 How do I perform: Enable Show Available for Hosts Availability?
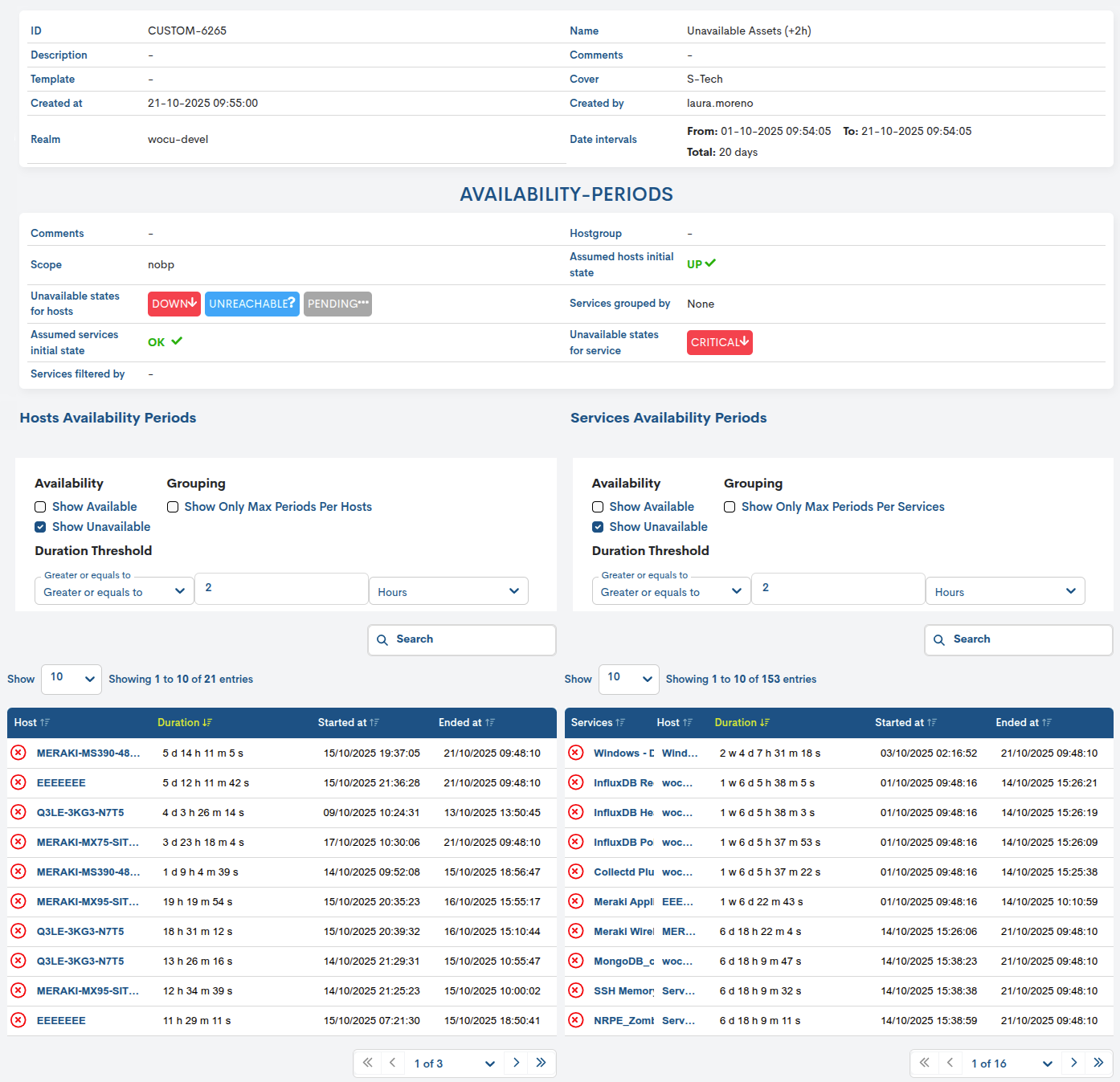(x=40, y=507)
